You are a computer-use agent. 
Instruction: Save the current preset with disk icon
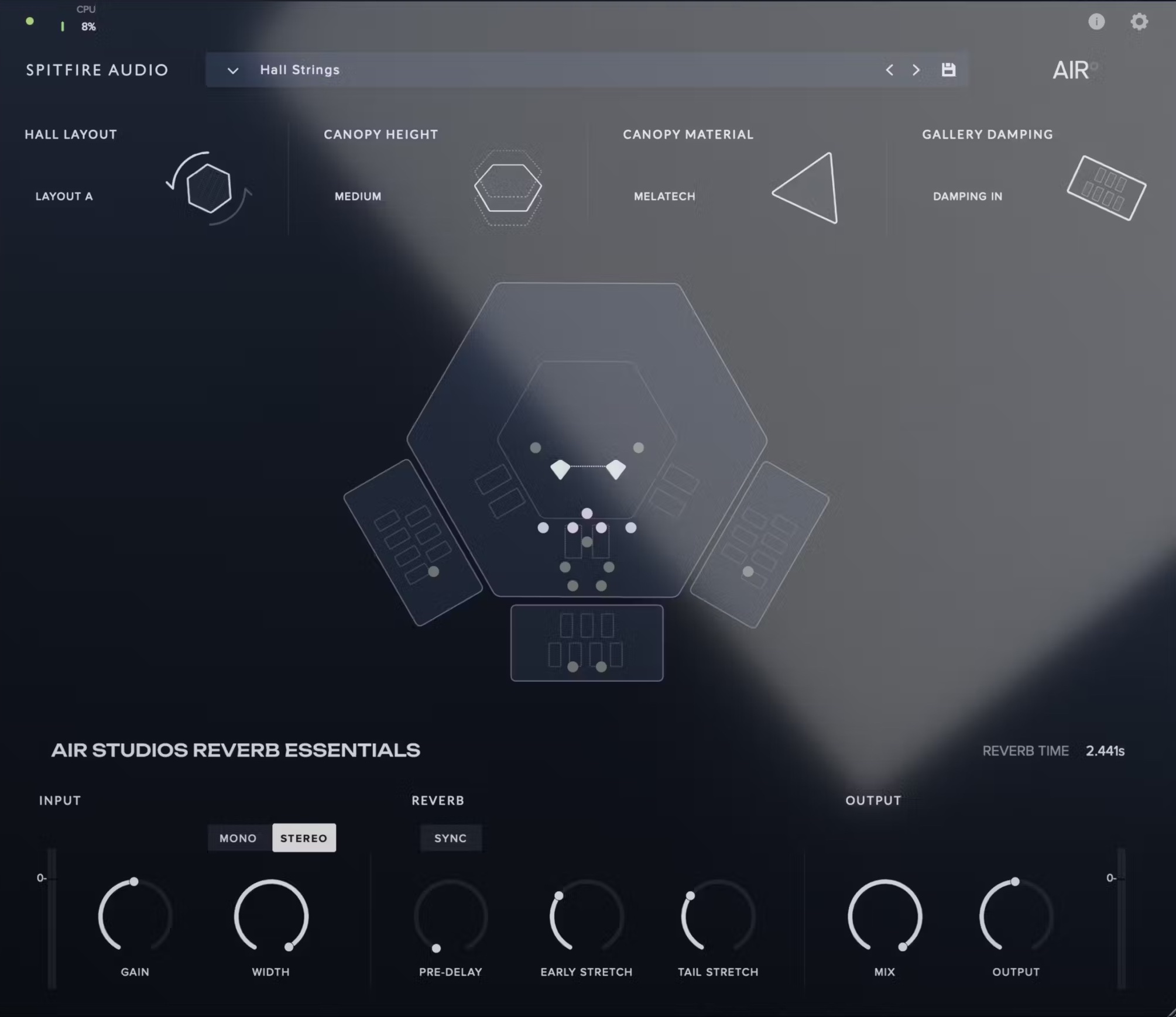point(948,70)
